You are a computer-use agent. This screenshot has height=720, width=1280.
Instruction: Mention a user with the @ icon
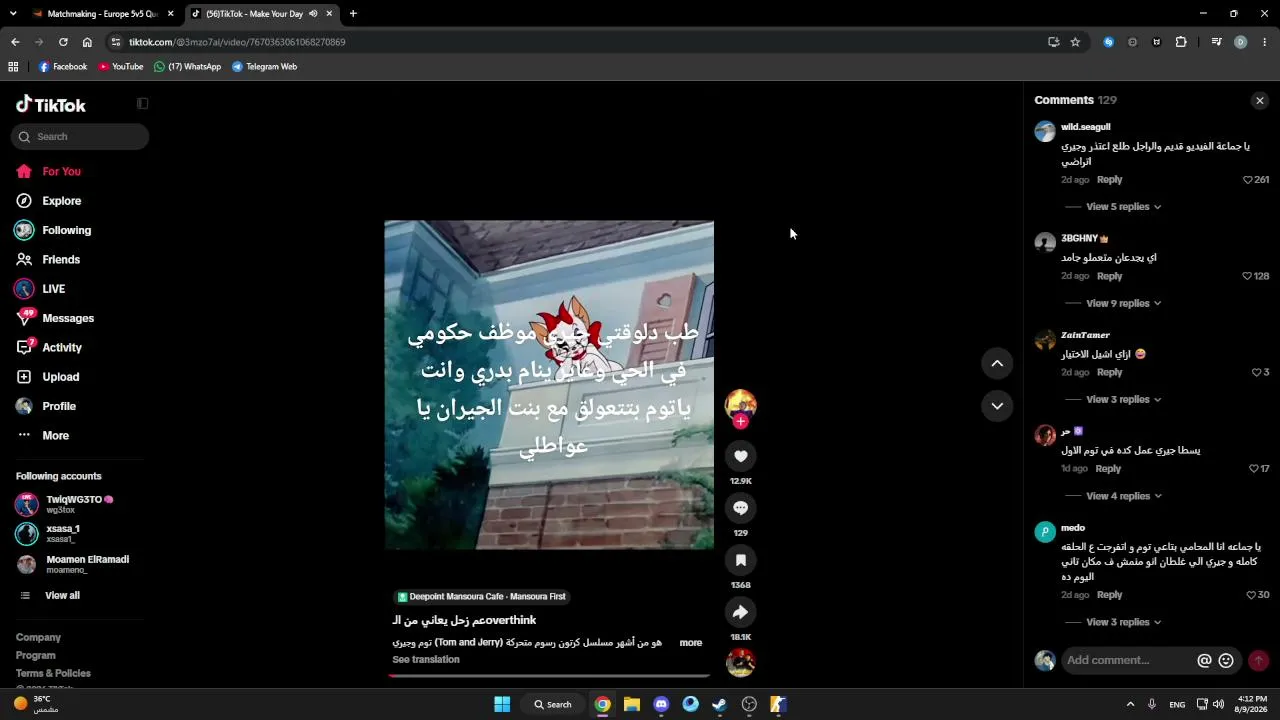(1204, 660)
